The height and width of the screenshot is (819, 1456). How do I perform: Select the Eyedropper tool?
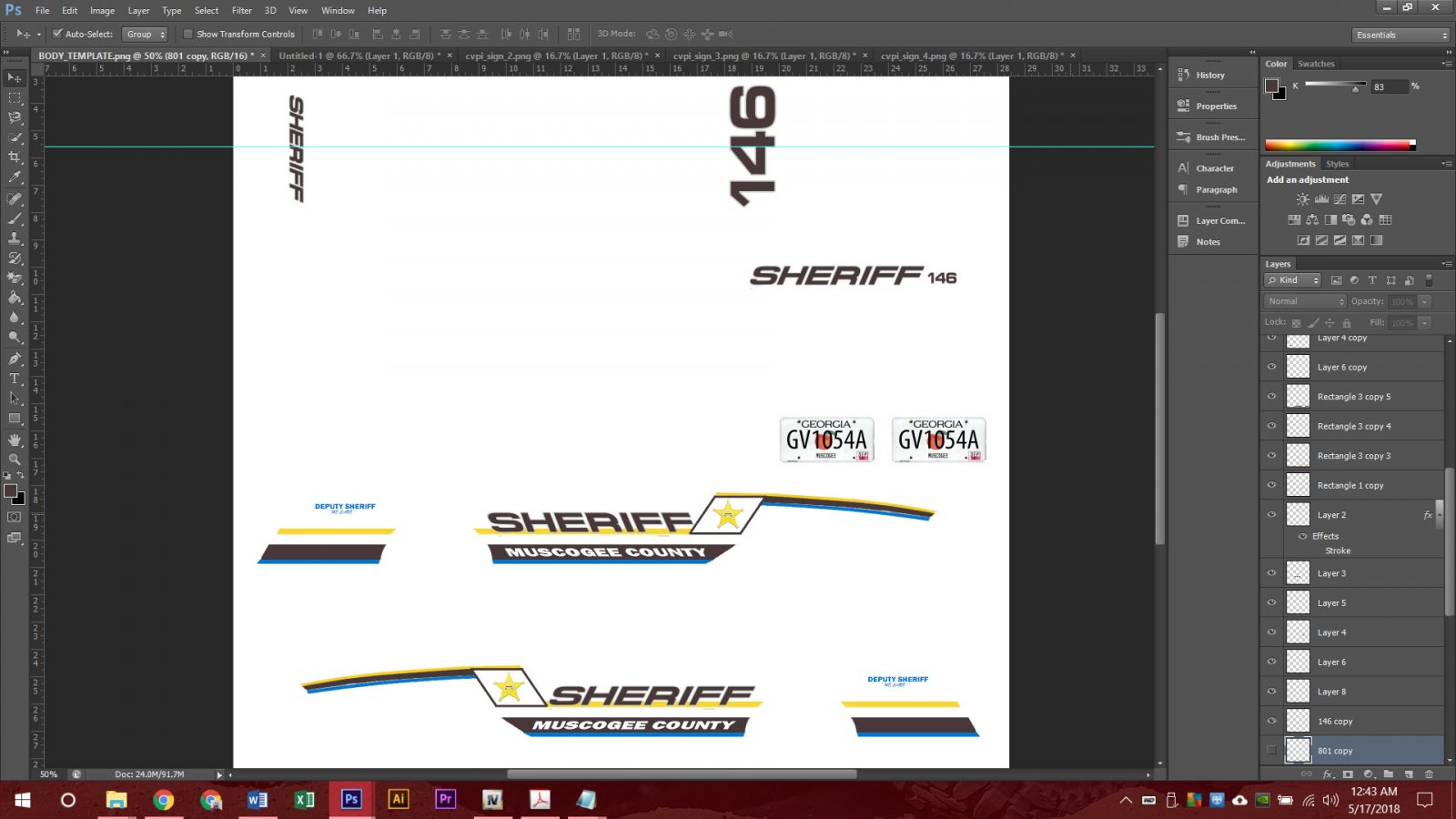pos(15,177)
